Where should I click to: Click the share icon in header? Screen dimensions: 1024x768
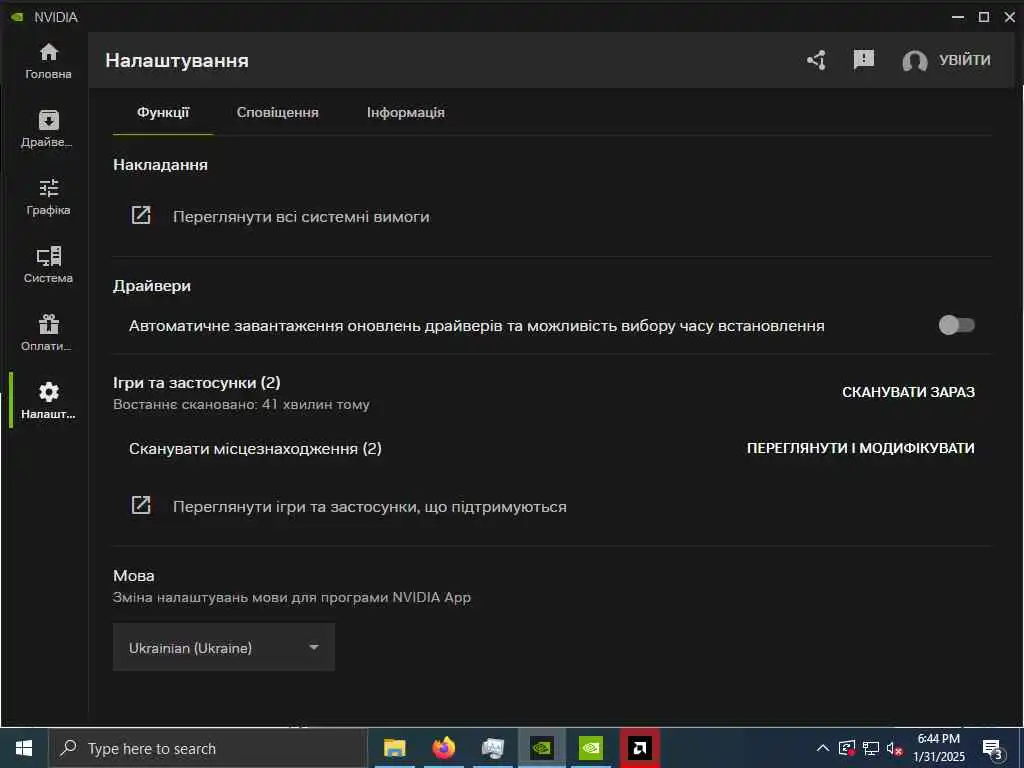pos(816,60)
